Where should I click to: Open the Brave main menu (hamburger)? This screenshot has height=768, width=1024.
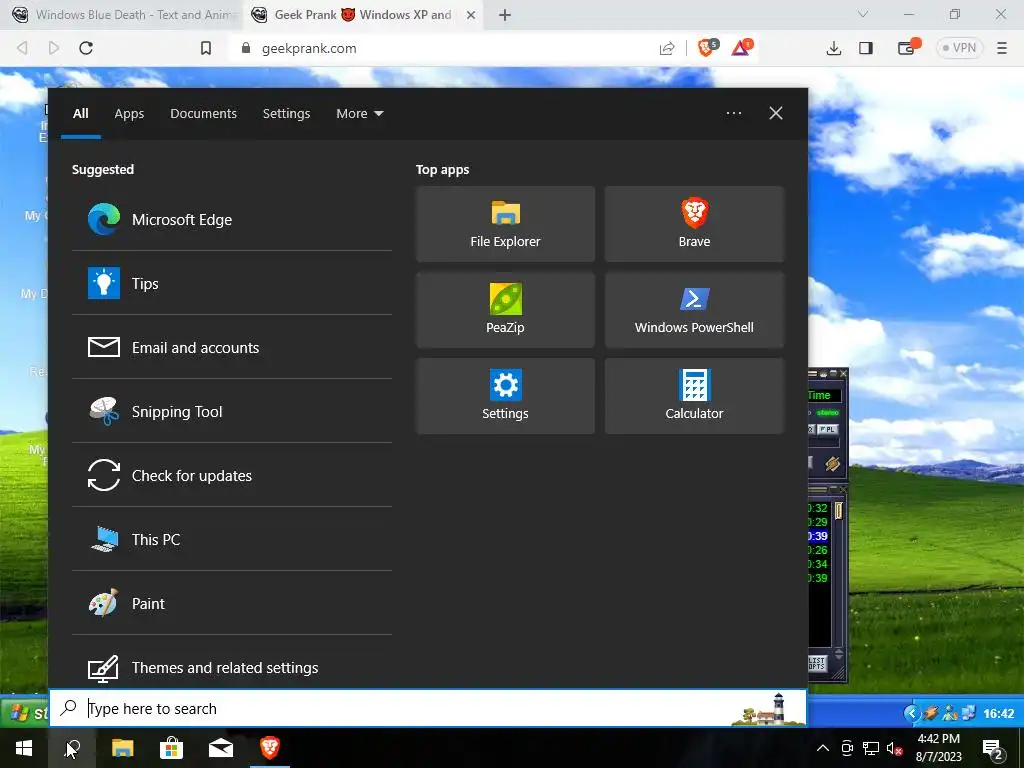1002,48
